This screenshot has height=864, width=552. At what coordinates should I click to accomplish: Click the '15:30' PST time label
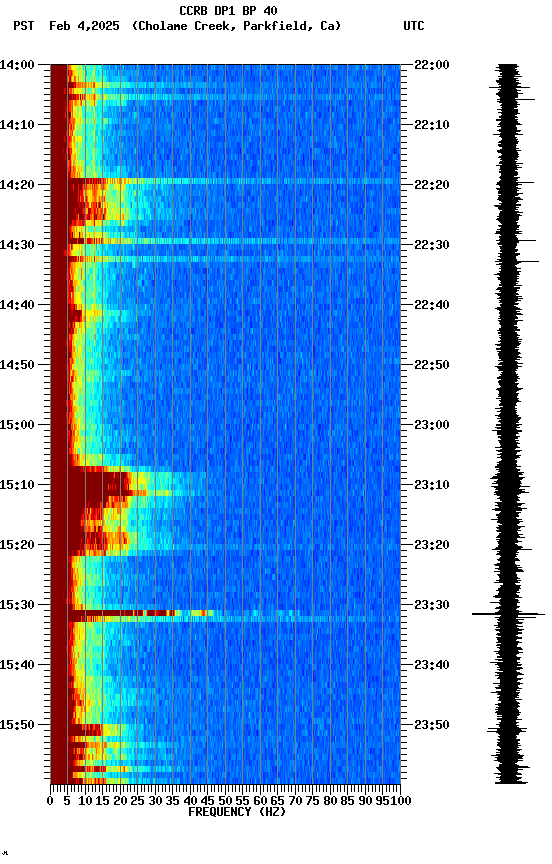[x=17, y=605]
